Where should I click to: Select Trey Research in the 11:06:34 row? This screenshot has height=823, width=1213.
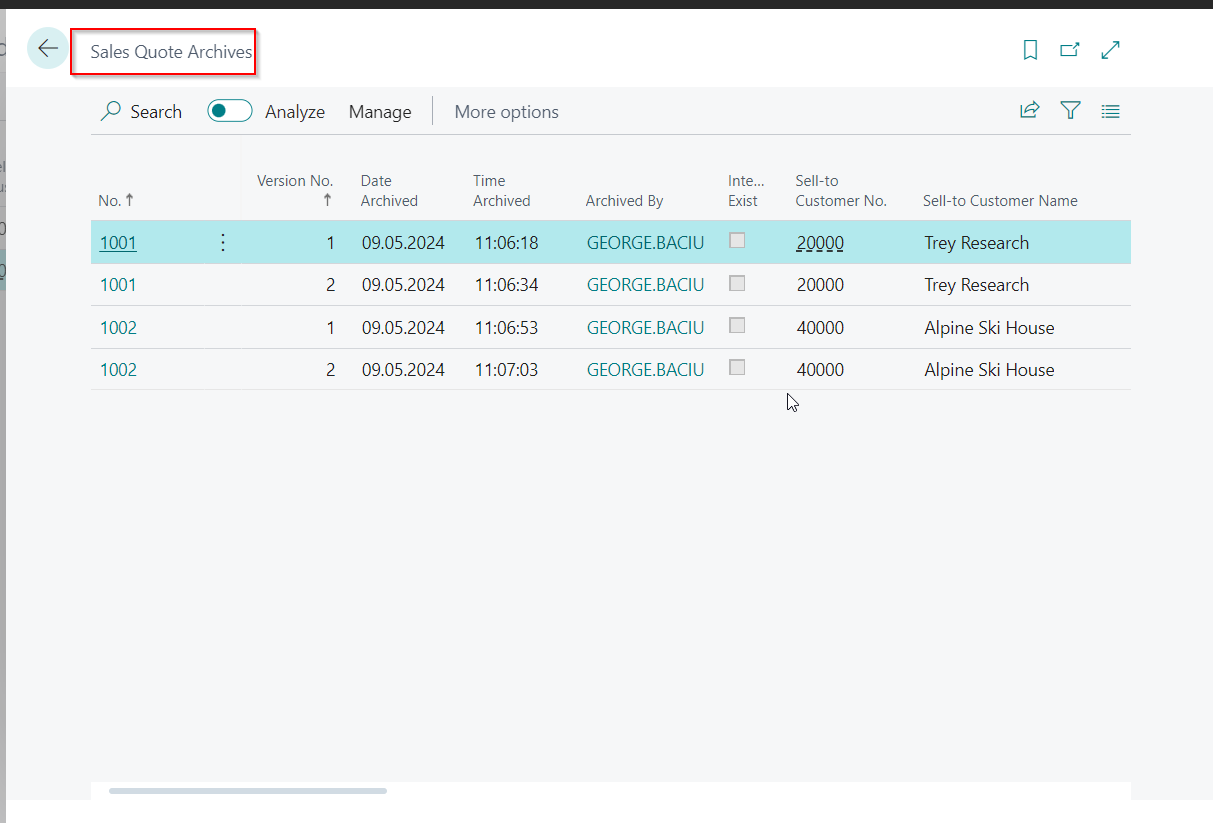coord(976,285)
